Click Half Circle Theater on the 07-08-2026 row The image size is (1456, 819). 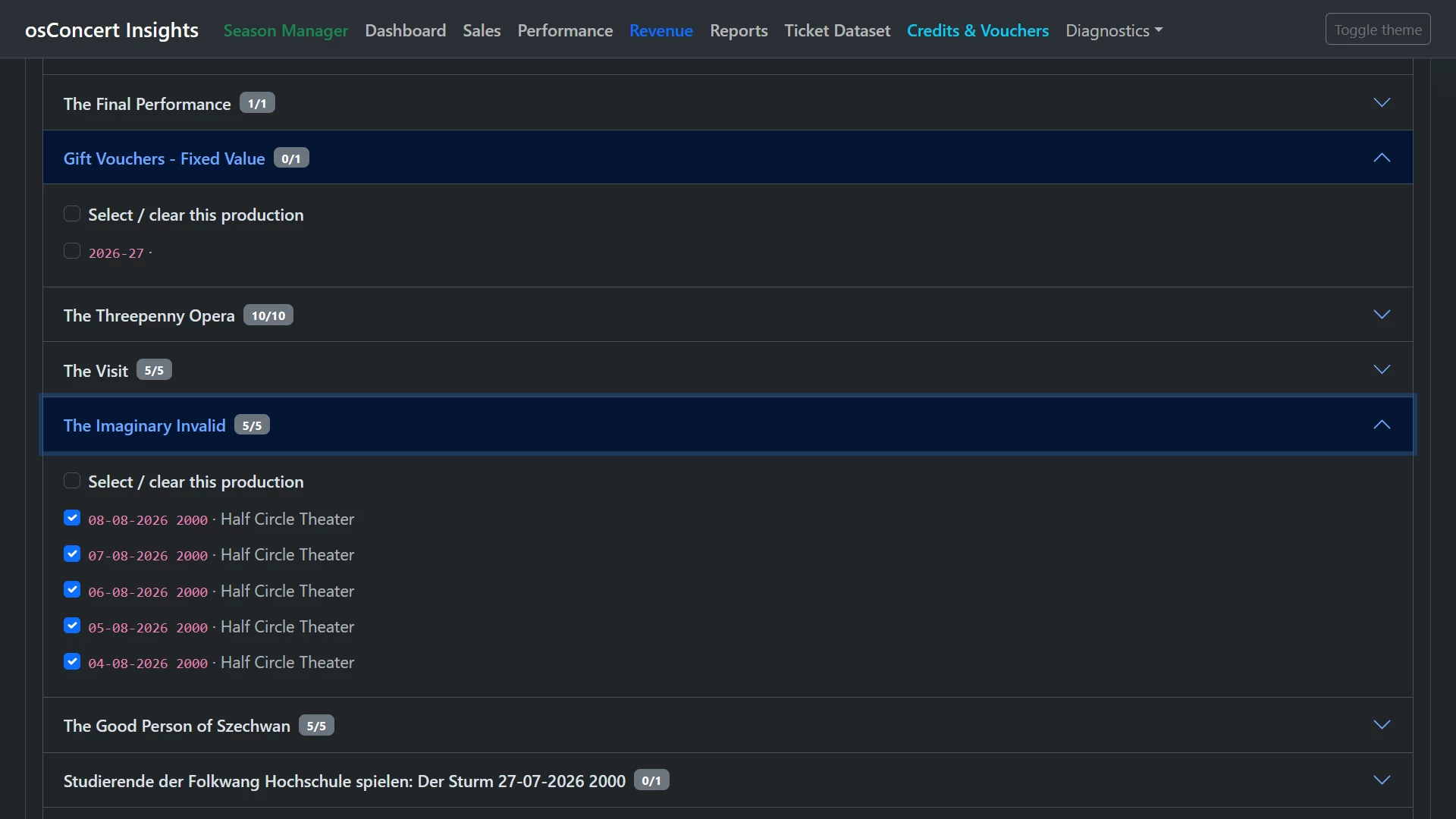[x=287, y=554]
